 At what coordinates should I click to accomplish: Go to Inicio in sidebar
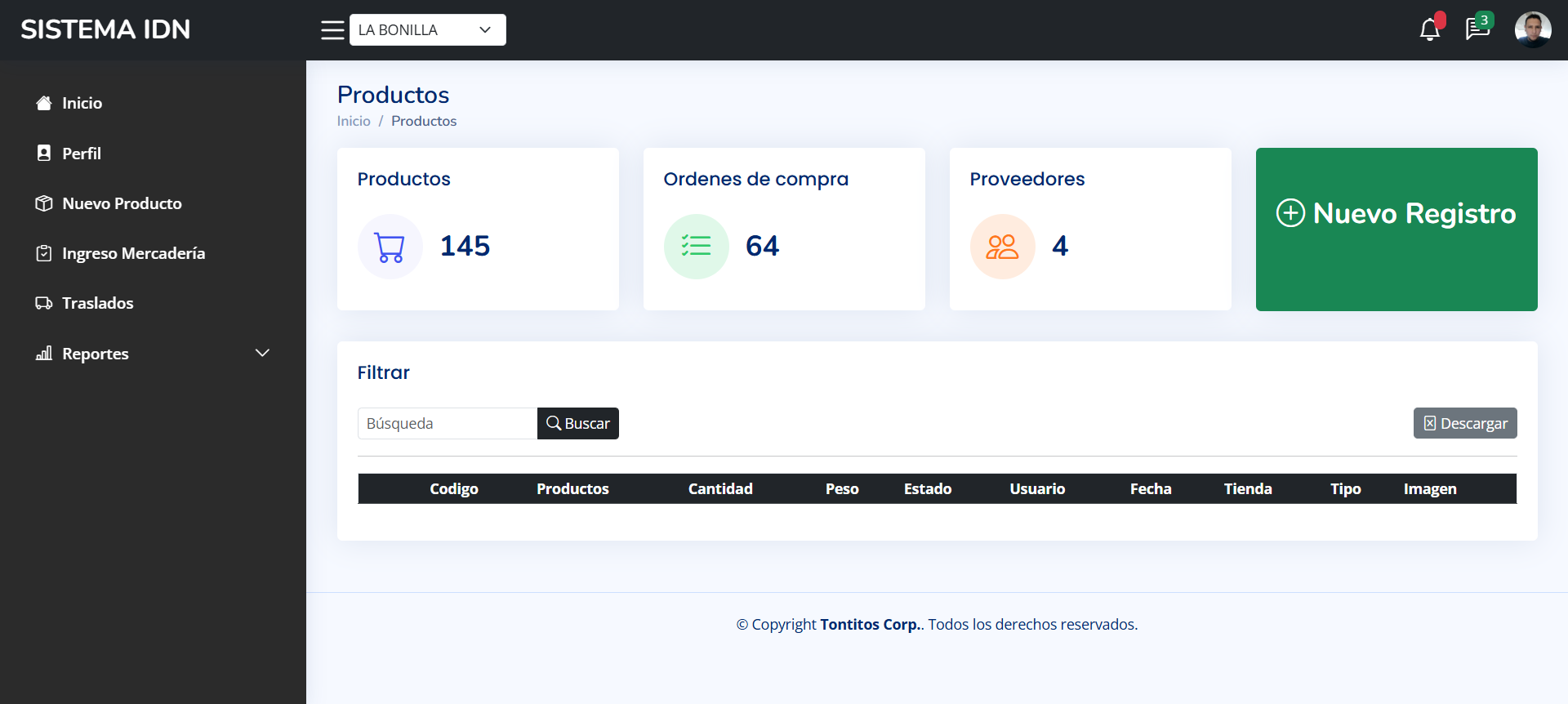(82, 103)
